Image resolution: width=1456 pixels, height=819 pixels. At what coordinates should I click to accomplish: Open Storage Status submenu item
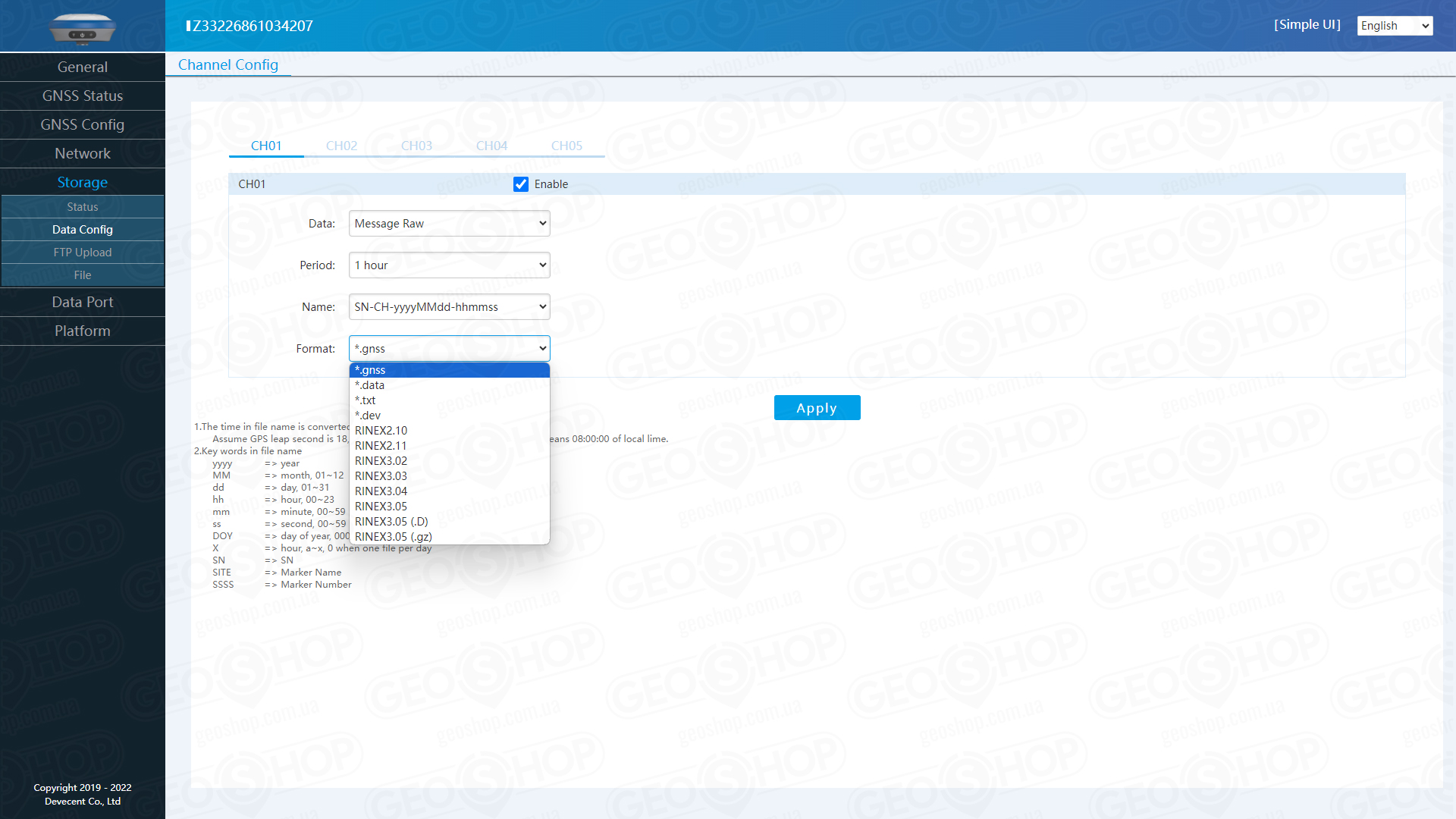click(83, 207)
